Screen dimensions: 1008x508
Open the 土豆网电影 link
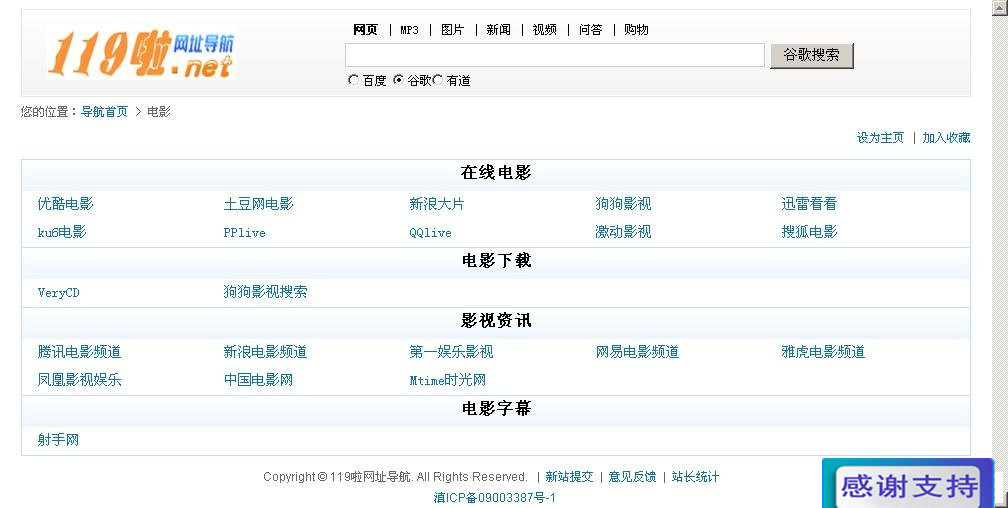tap(258, 204)
